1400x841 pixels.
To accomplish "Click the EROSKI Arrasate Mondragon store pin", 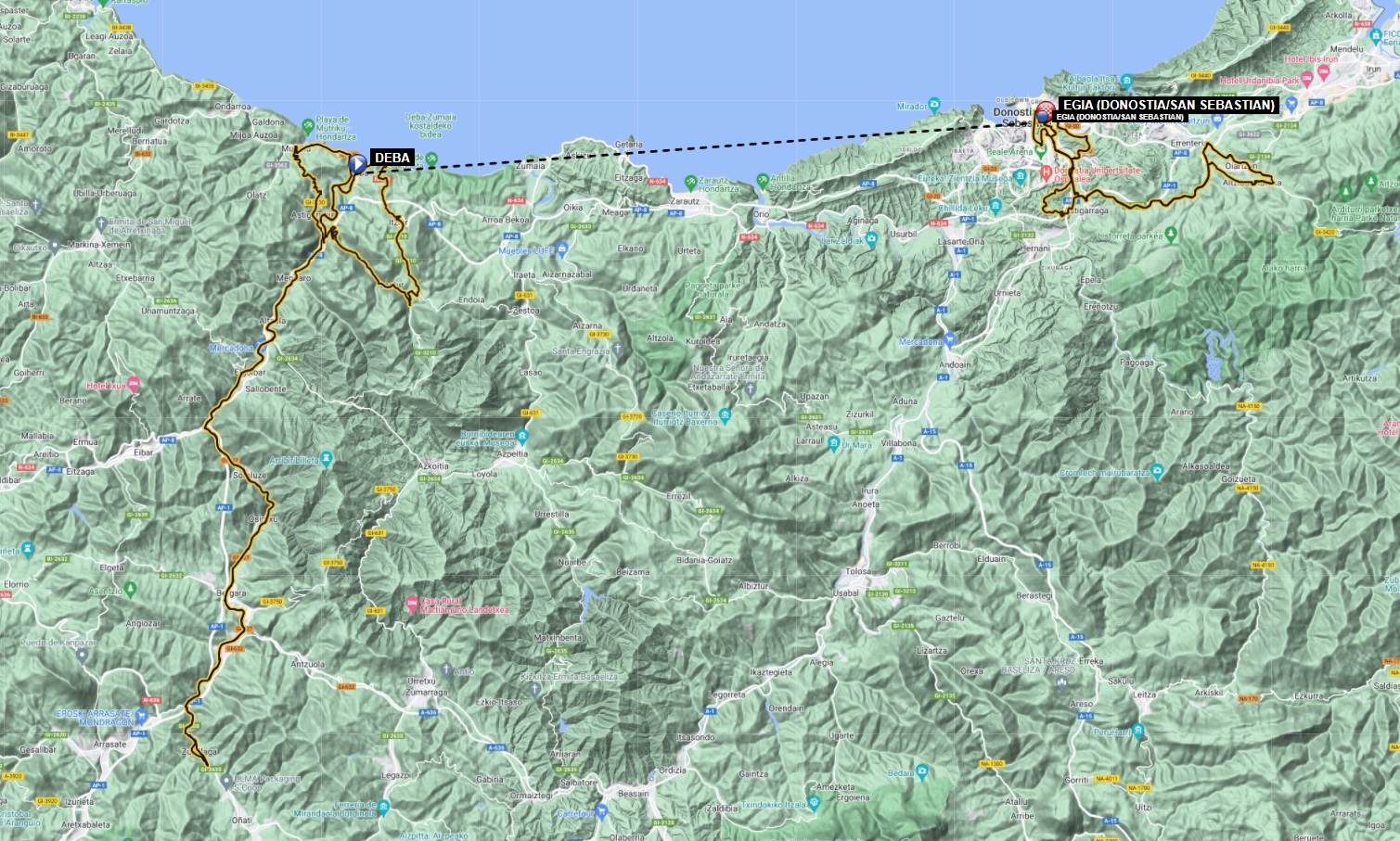I will [142, 717].
